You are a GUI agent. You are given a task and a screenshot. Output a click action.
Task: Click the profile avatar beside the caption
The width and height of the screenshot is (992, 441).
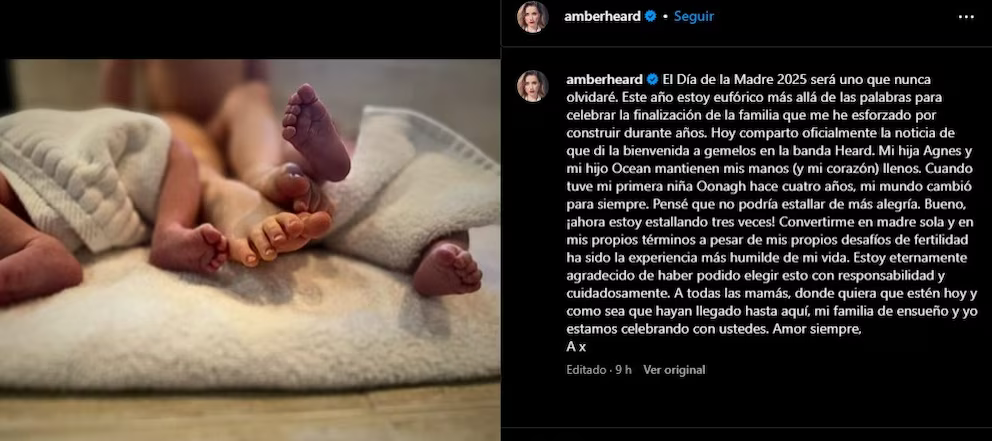click(533, 86)
